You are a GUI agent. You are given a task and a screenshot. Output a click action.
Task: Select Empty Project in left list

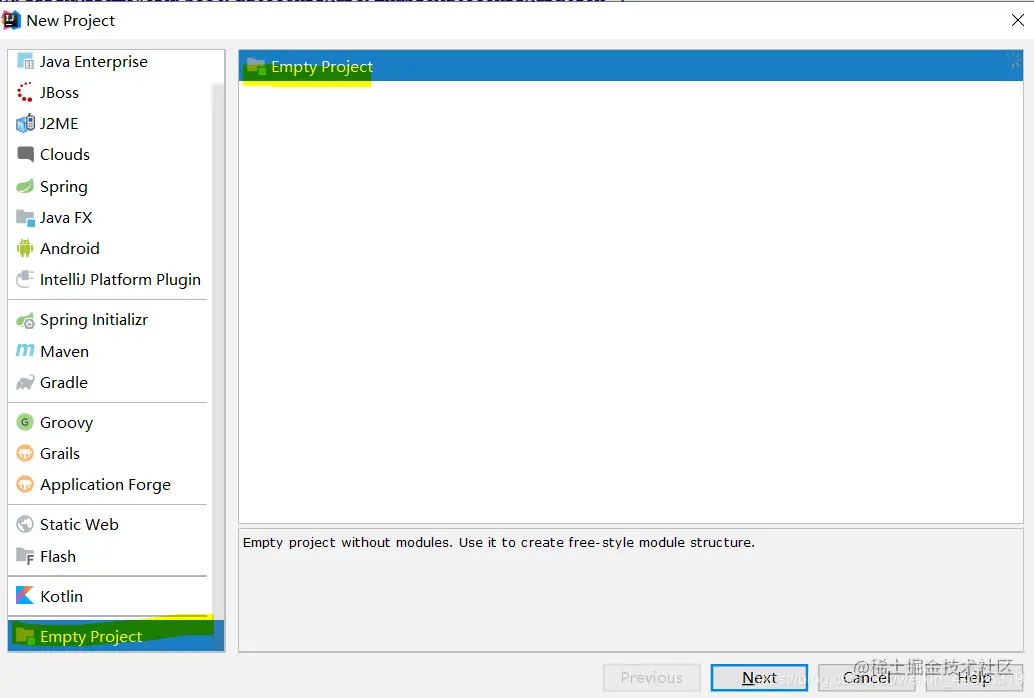116,636
